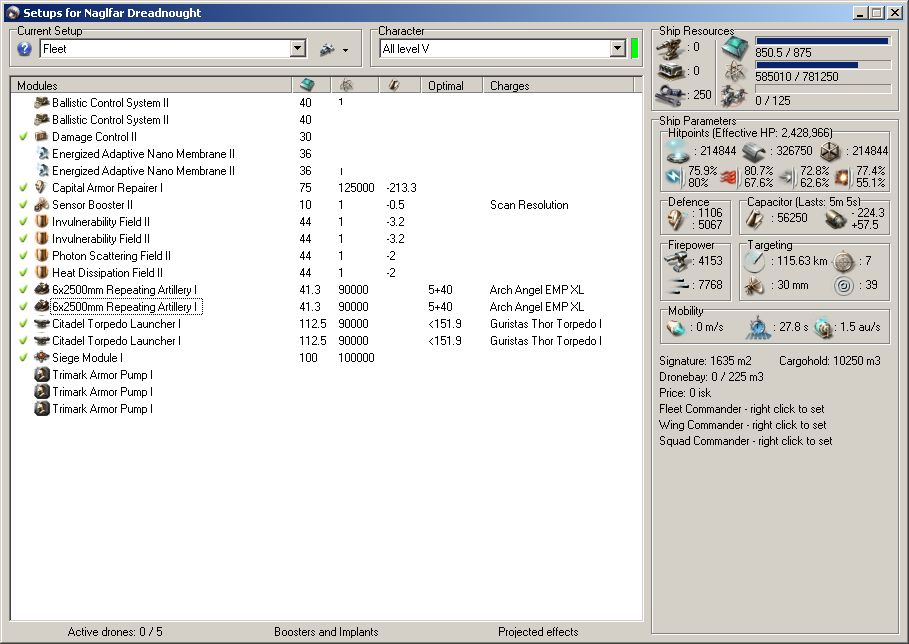Screen dimensions: 909x644
Task: Click the setup tools wrench icon
Action: 326,49
